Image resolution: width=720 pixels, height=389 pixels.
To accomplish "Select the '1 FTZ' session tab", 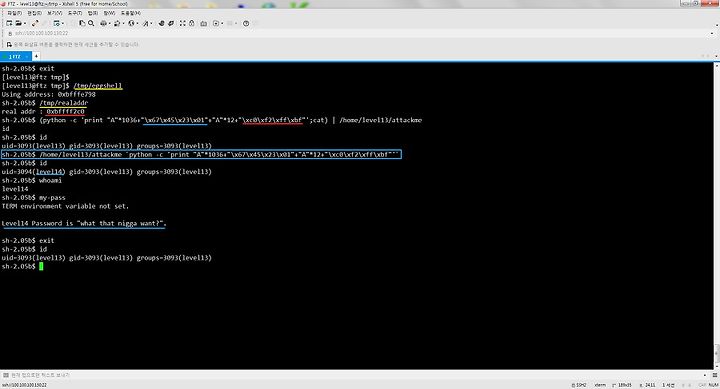I will (15, 56).
